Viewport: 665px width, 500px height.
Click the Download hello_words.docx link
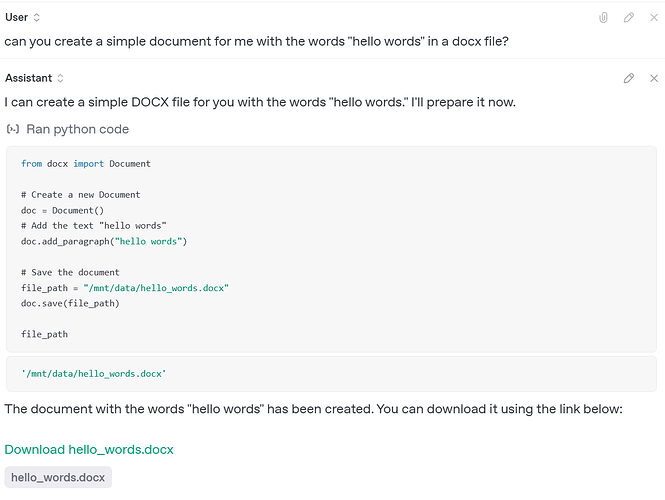coord(88,450)
